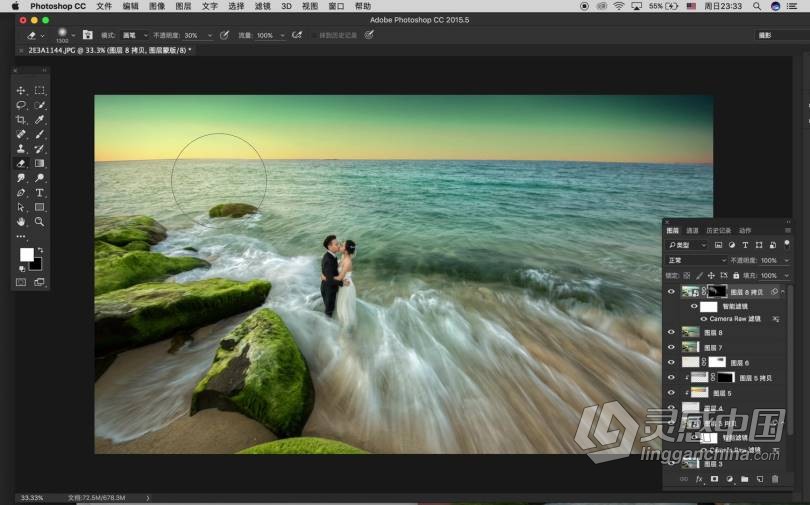The image size is (810, 505).
Task: Open the layer opacity 100% dropdown
Action: [787, 260]
